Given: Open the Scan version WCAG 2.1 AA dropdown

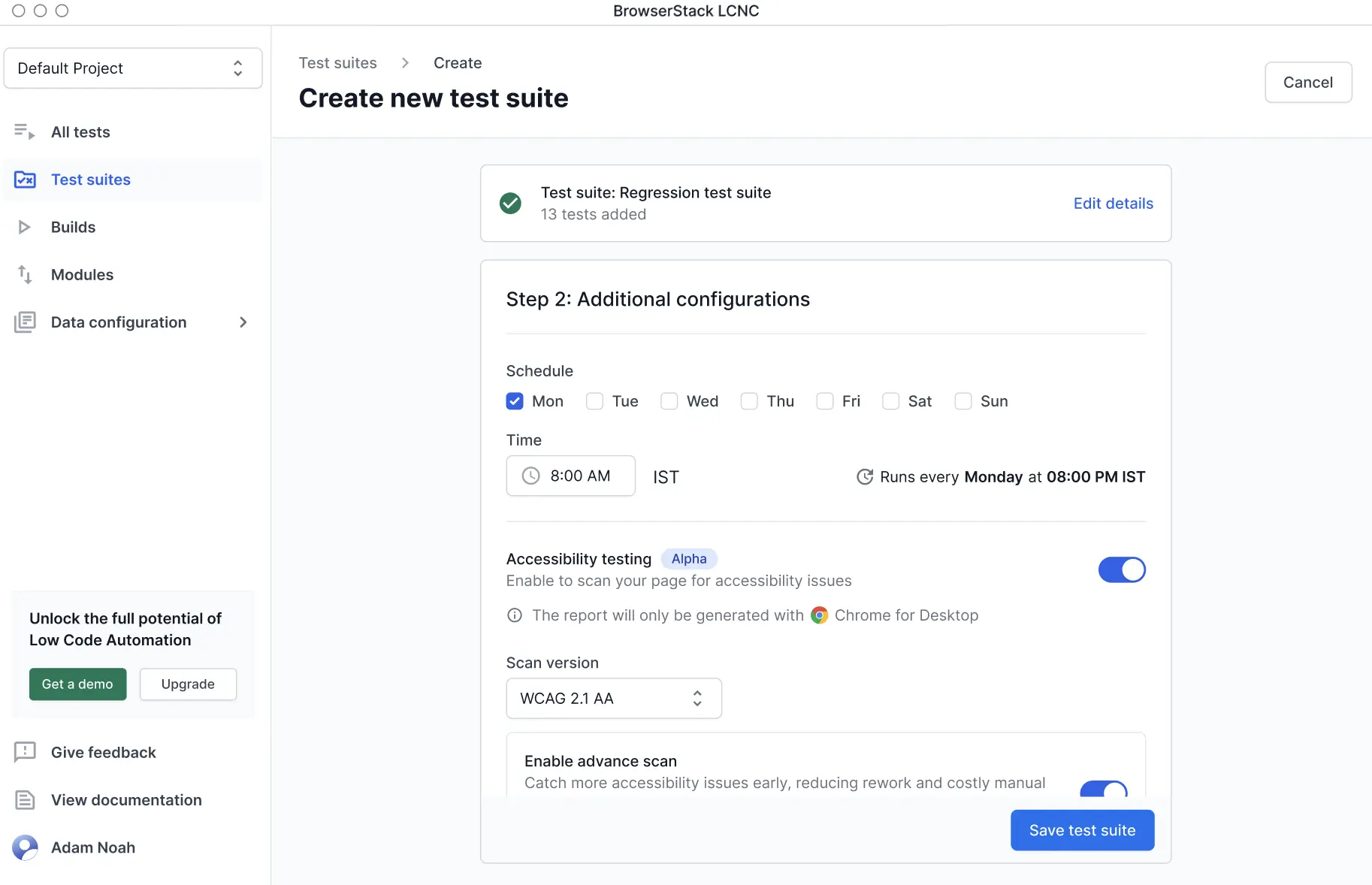Looking at the screenshot, I should click(614, 699).
